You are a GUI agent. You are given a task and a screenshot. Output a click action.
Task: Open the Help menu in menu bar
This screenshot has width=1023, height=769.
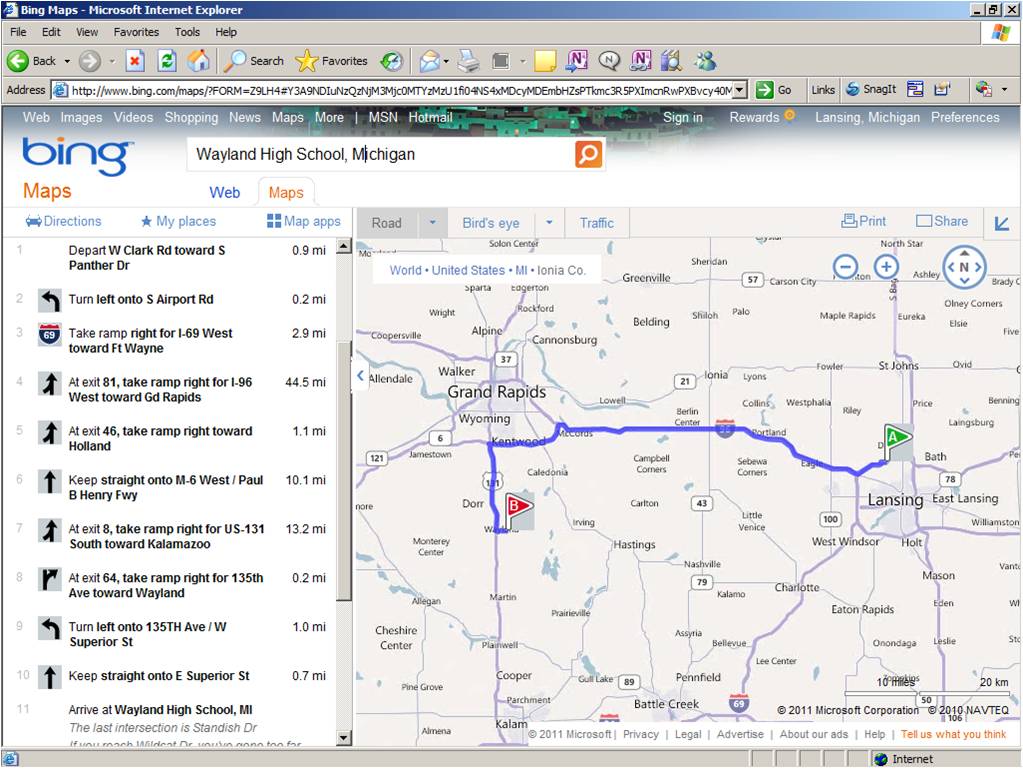[x=226, y=32]
